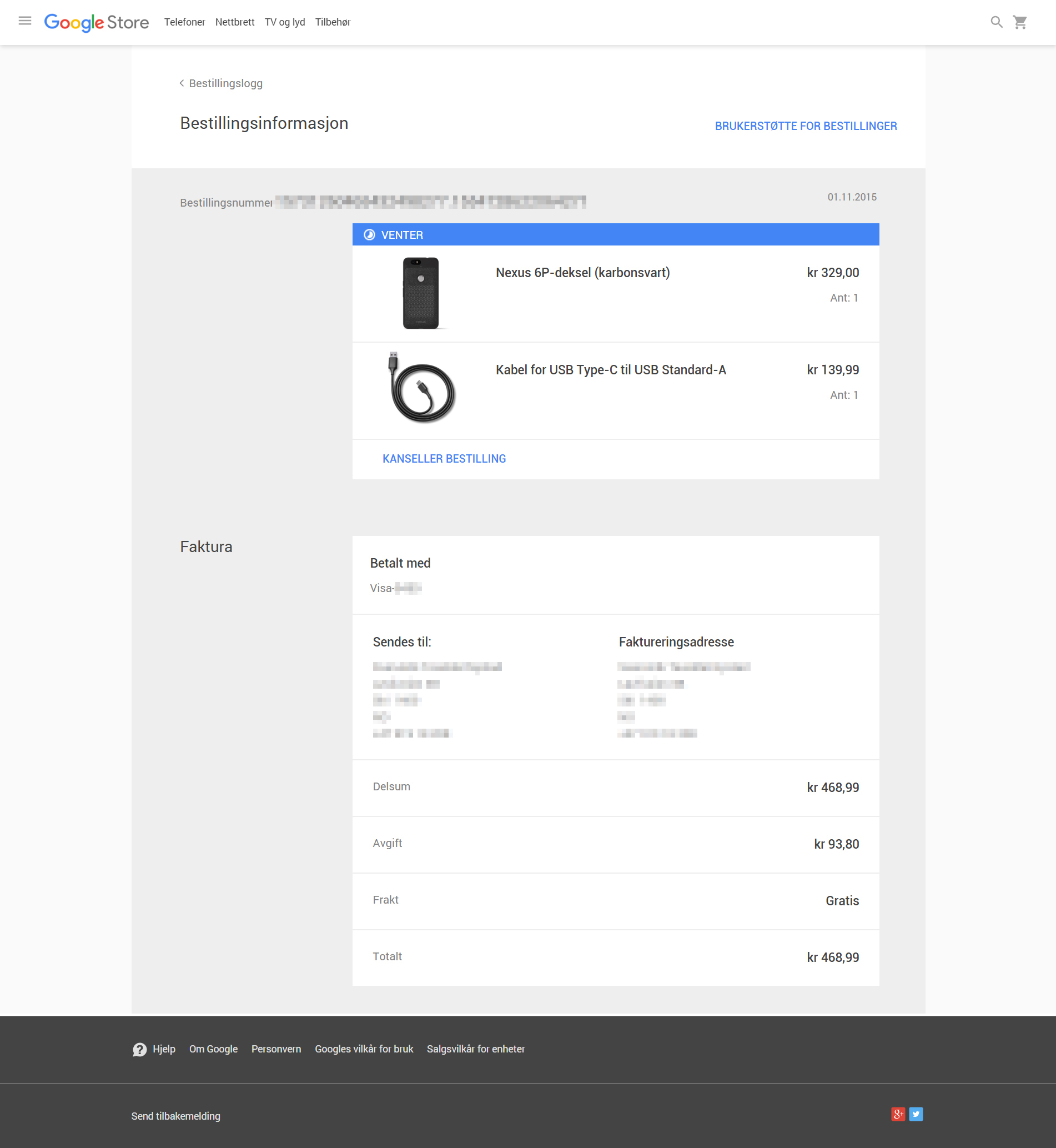Click Kanseller bestilling

tap(444, 459)
